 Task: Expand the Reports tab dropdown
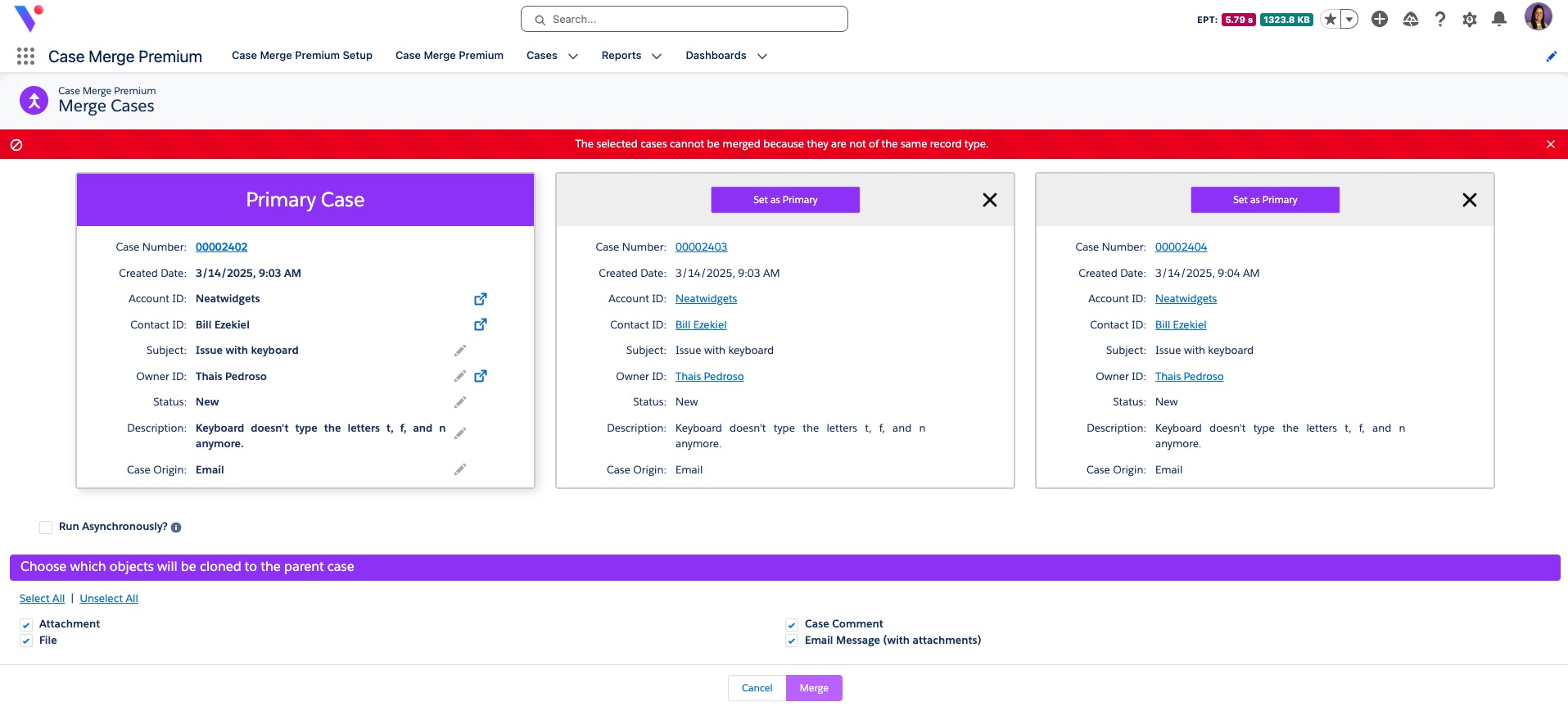point(657,57)
